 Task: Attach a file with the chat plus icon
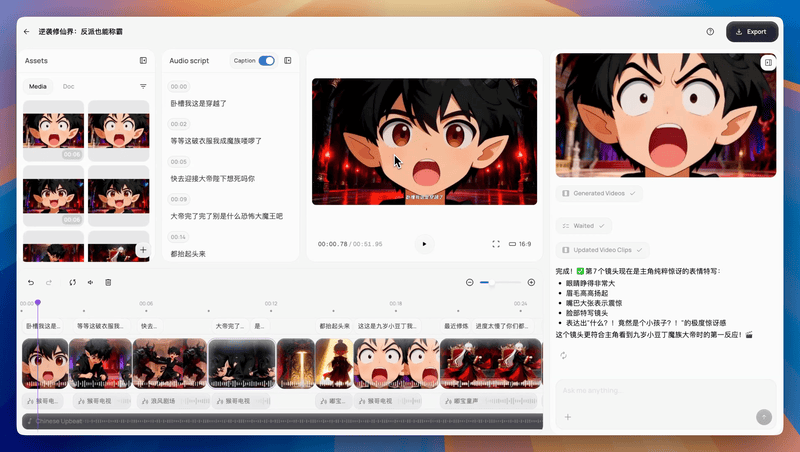point(567,417)
